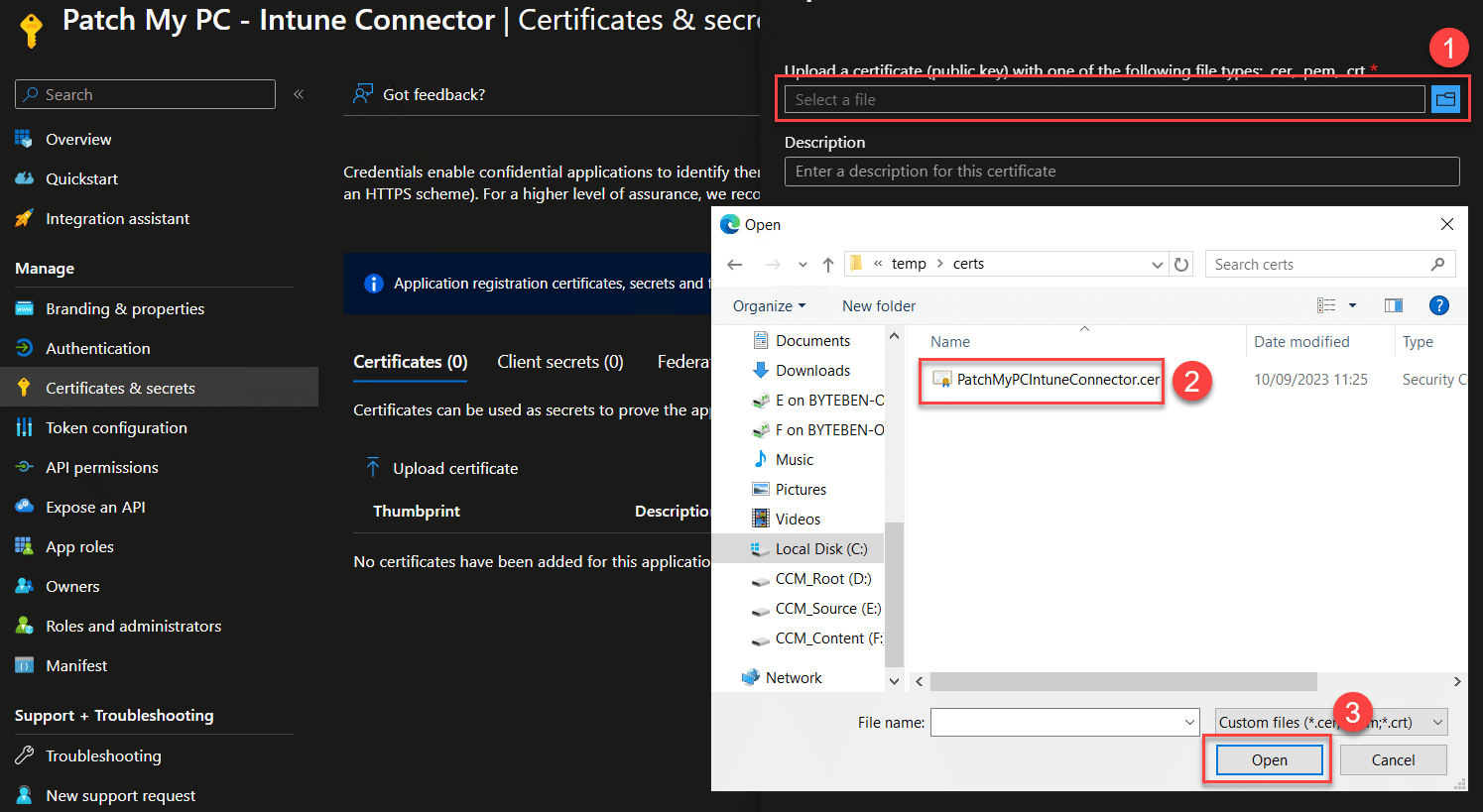The height and width of the screenshot is (812, 1483).
Task: Select Local Disk (C:) in navigation tree
Action: 820,549
